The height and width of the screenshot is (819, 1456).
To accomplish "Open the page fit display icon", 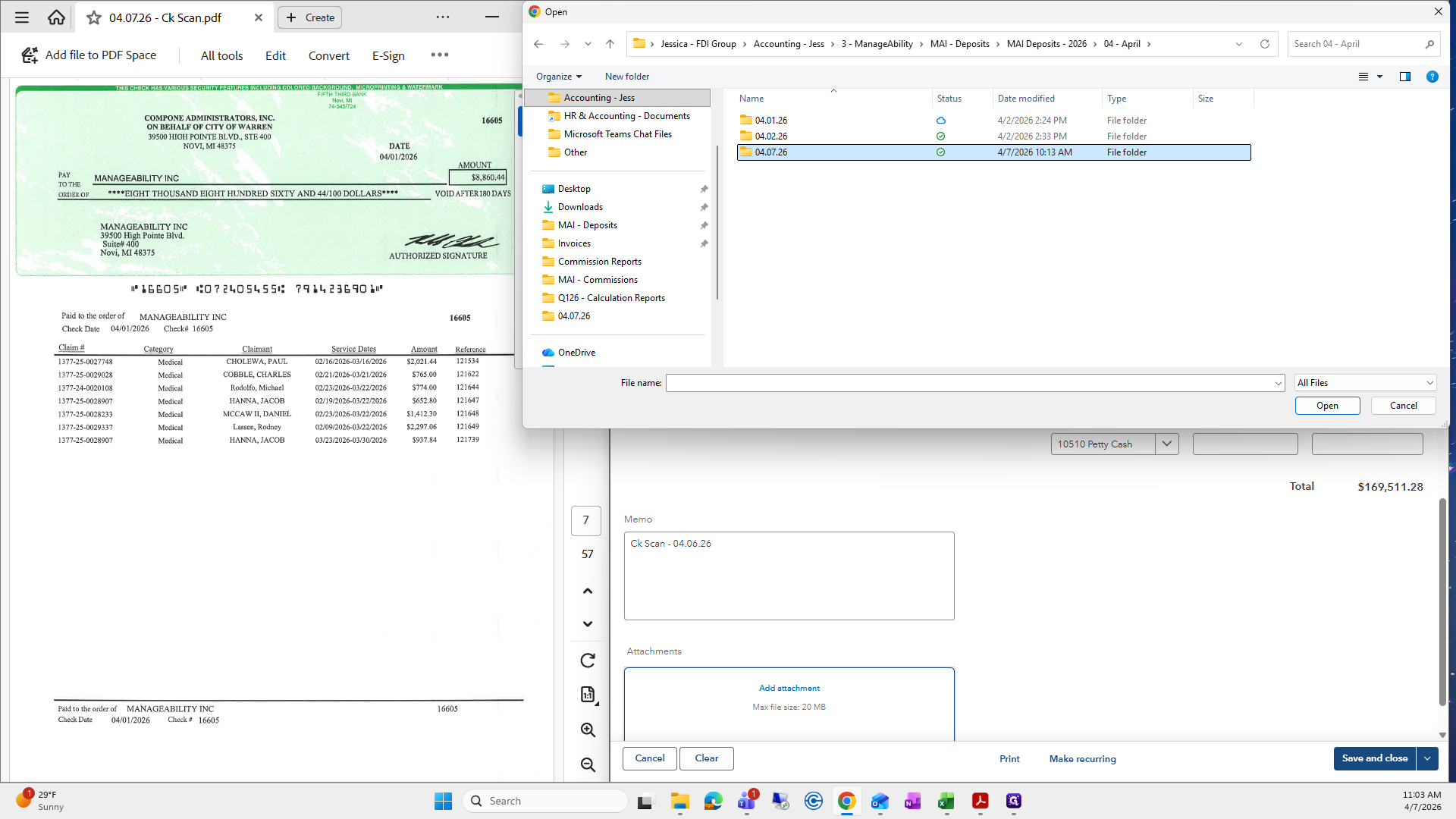I will (x=588, y=695).
